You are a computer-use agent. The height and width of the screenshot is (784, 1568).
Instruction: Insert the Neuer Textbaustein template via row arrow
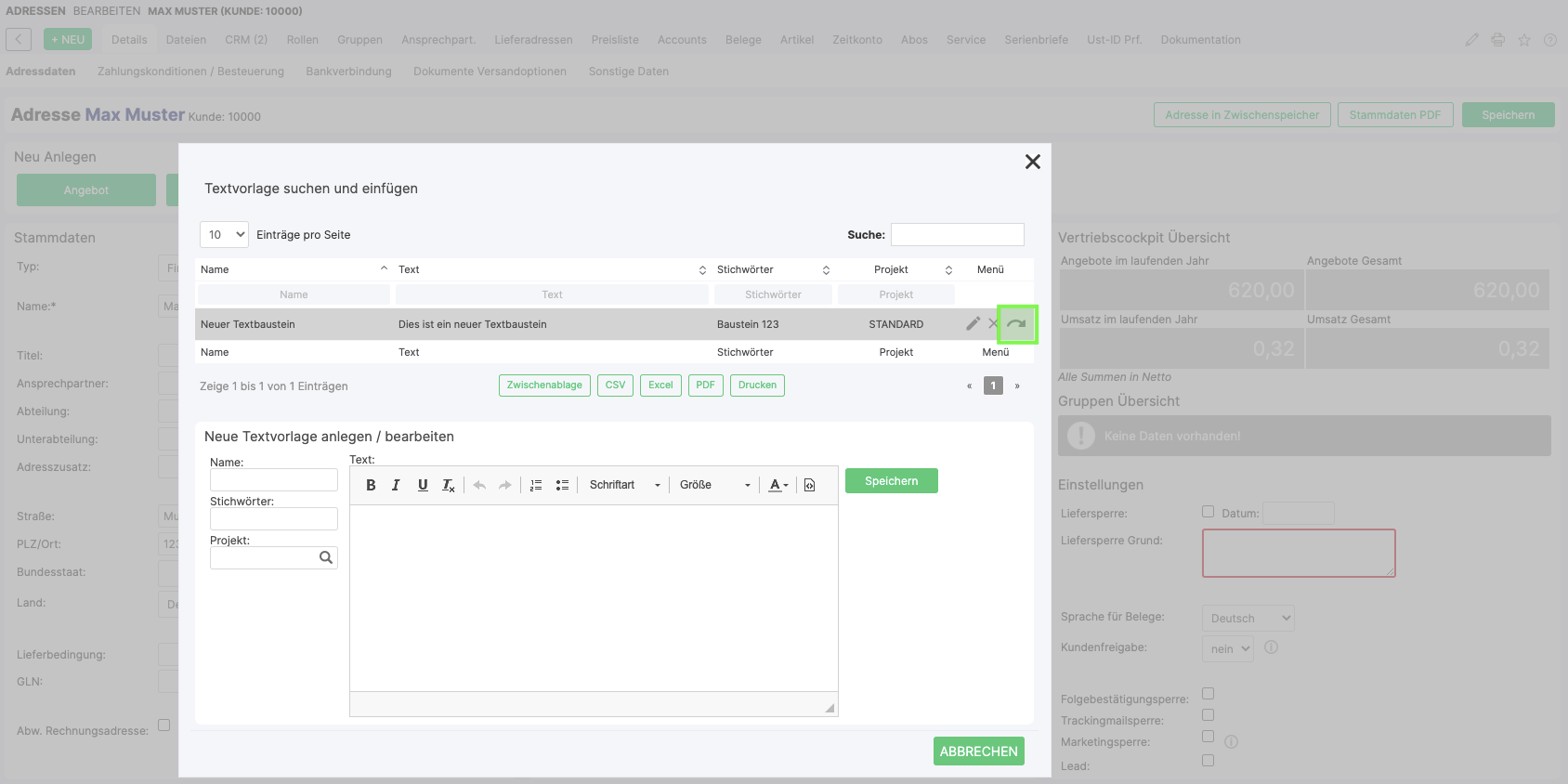[x=1016, y=324]
